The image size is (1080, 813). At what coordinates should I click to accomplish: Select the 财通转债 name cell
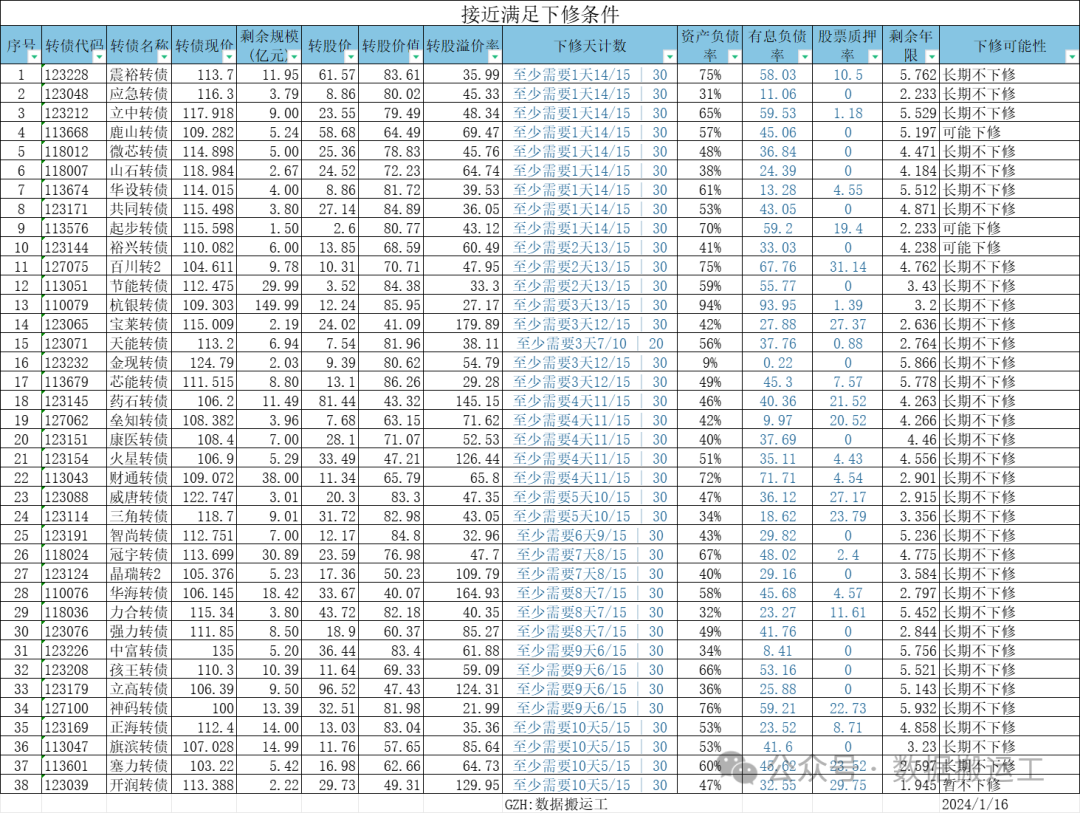tap(139, 479)
